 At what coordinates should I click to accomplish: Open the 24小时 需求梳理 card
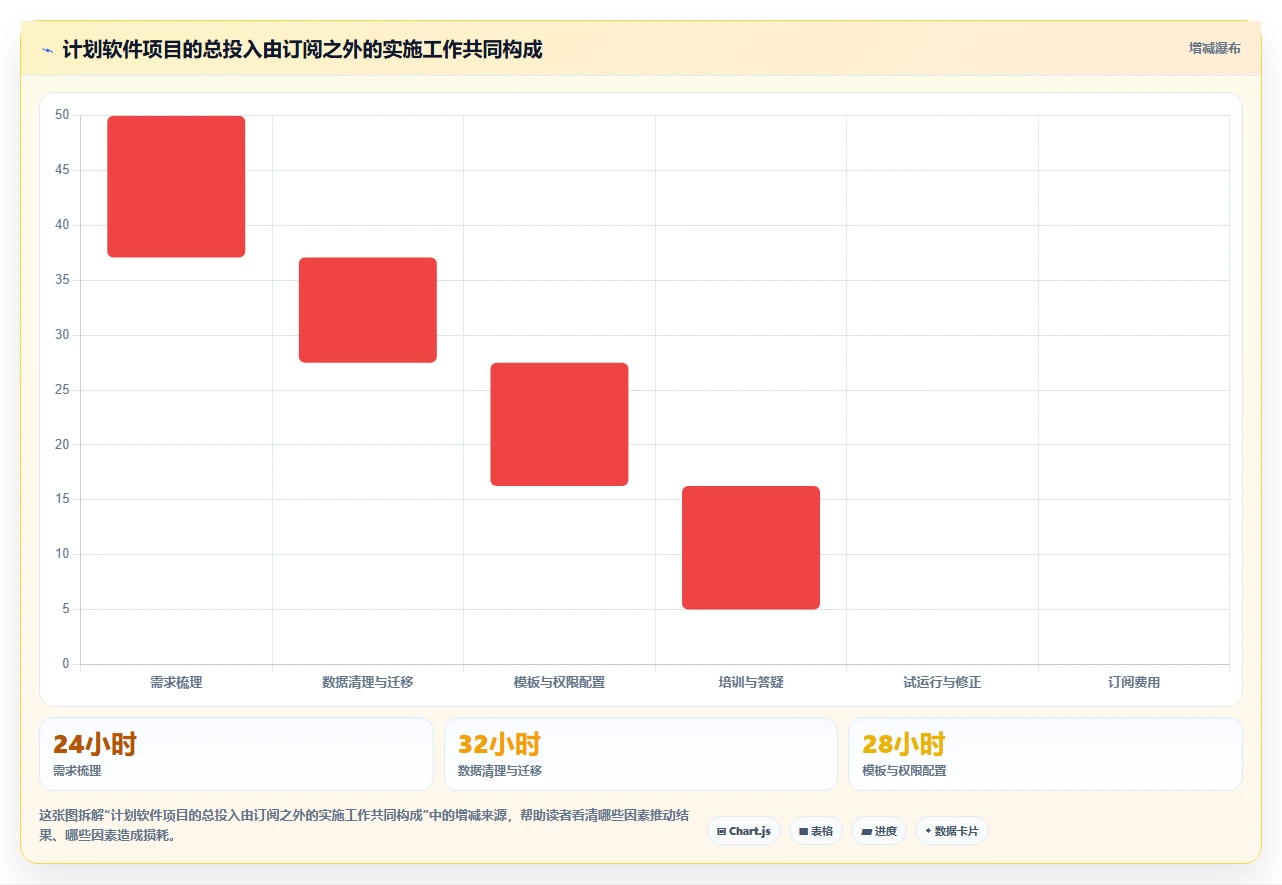click(236, 754)
